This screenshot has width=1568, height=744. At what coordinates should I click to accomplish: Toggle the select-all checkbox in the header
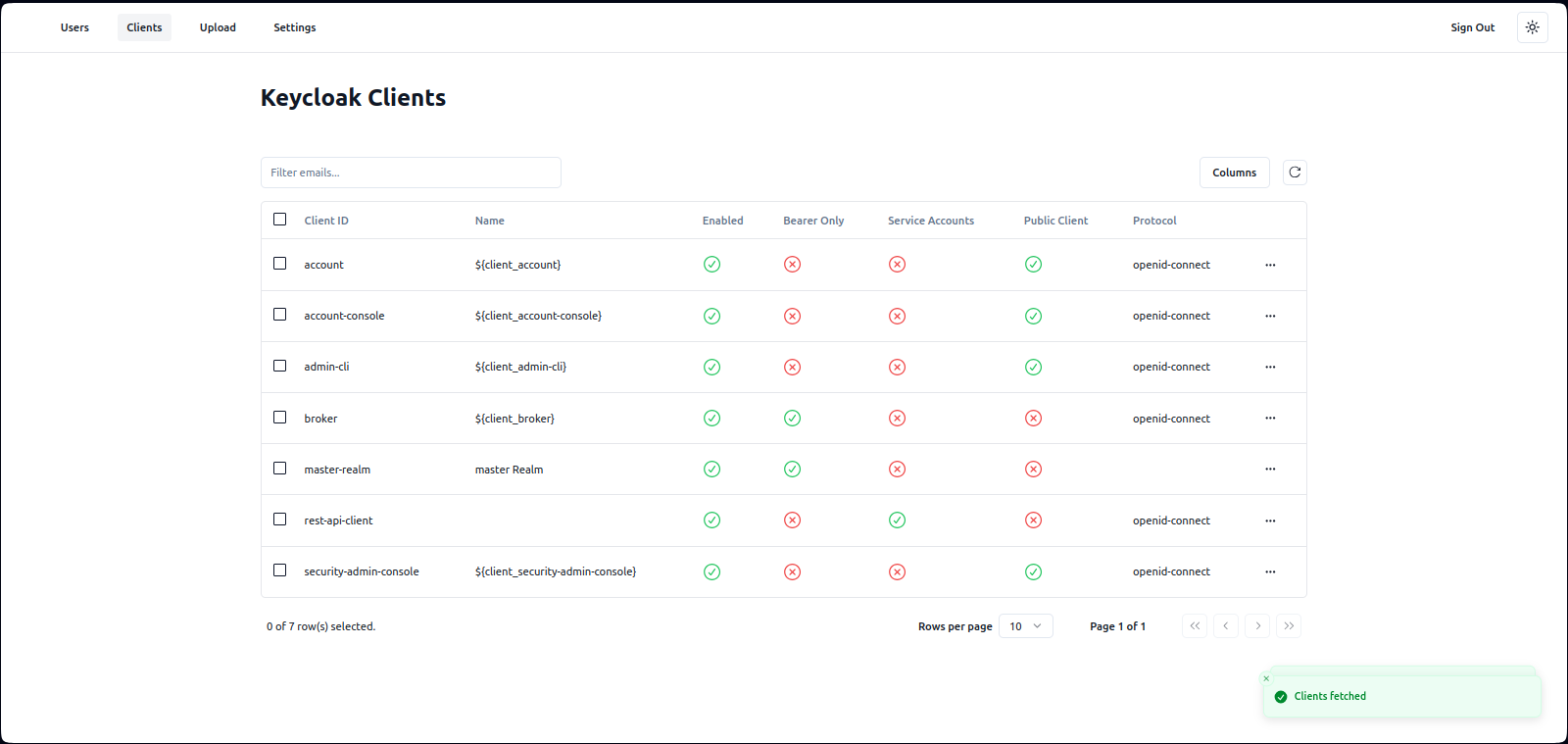tap(280, 220)
